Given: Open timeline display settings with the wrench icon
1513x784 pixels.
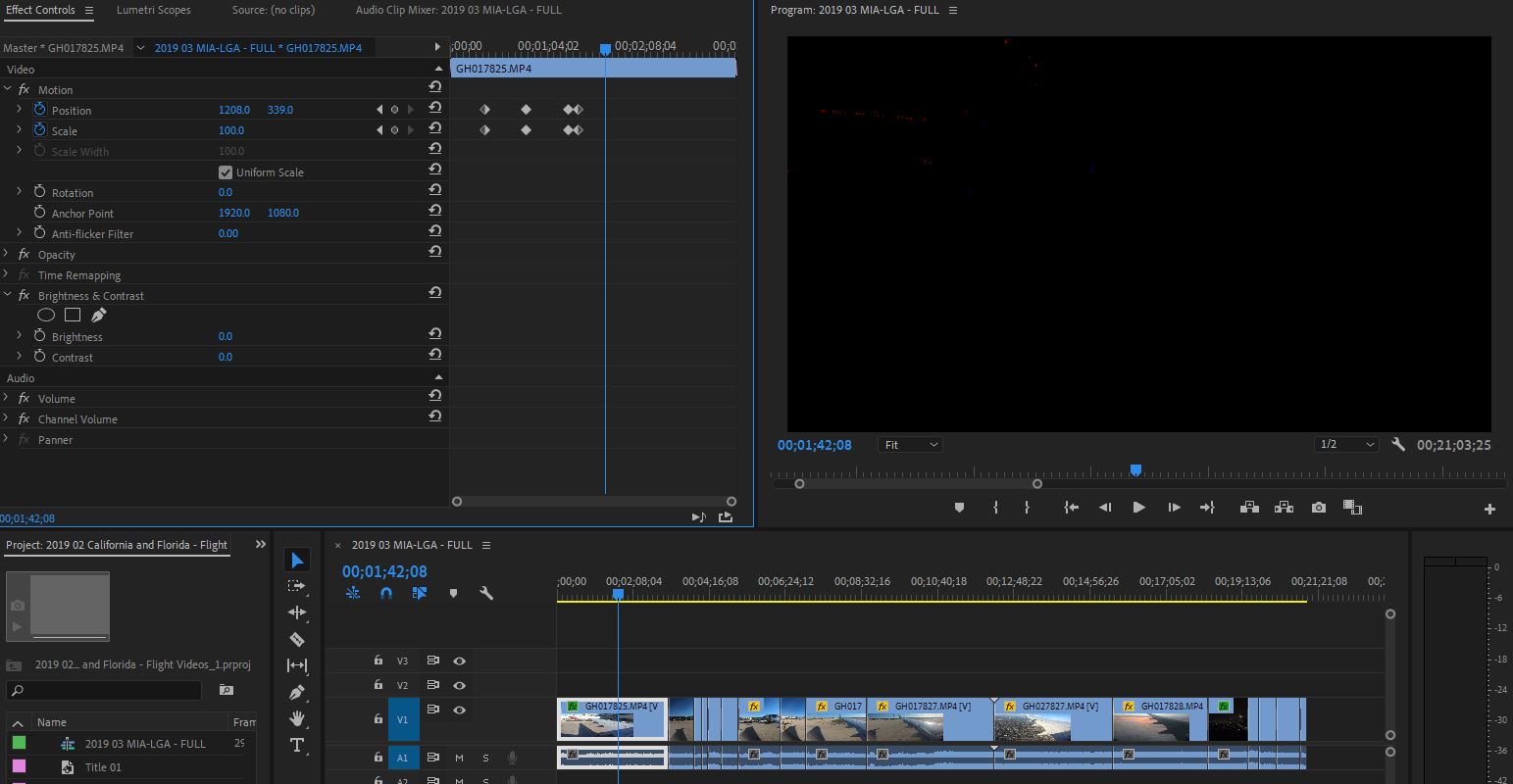Looking at the screenshot, I should tap(487, 593).
